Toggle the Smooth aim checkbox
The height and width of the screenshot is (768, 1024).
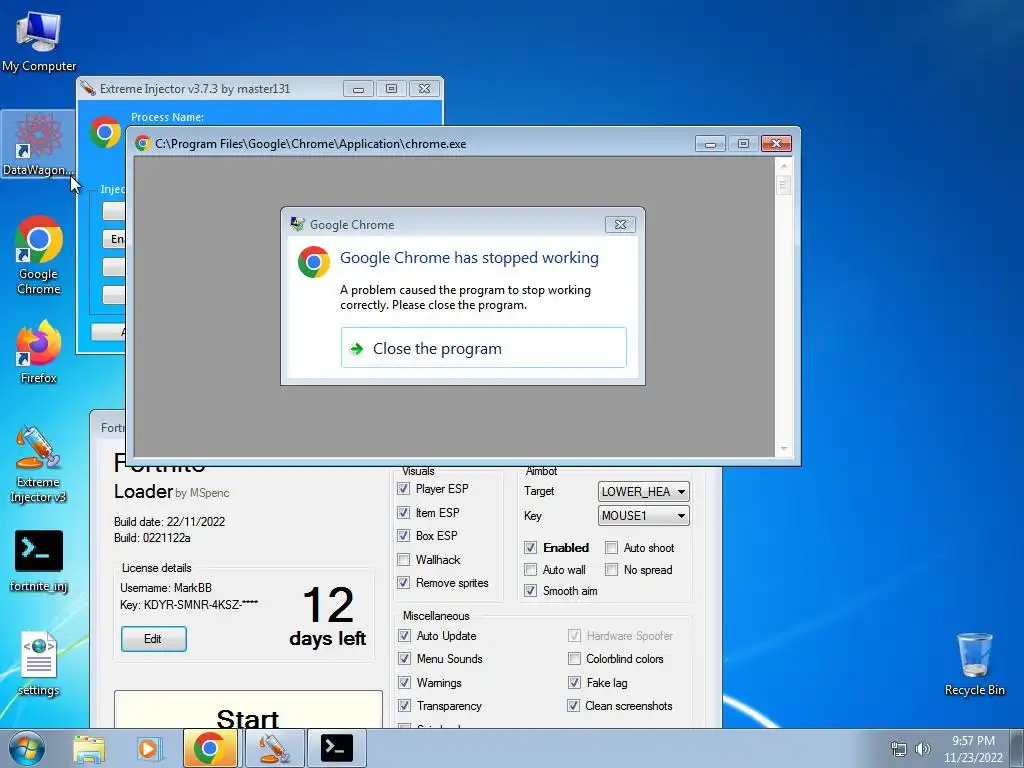coord(530,590)
